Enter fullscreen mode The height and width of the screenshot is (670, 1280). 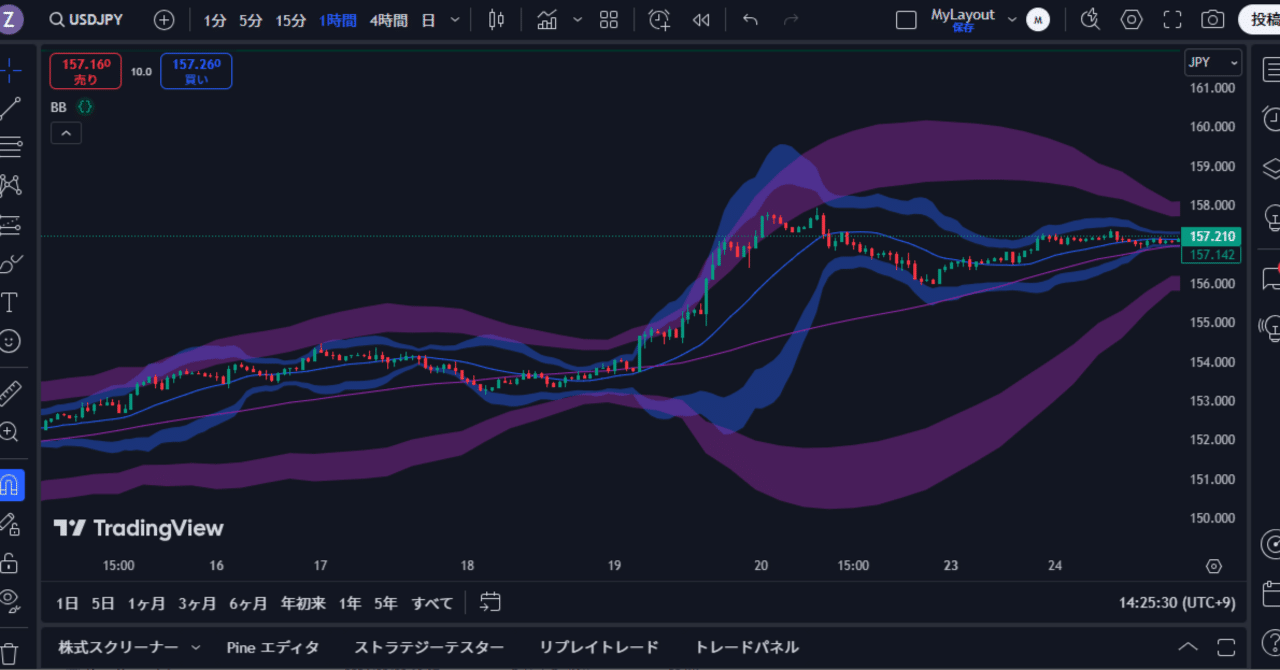[x=1172, y=20]
